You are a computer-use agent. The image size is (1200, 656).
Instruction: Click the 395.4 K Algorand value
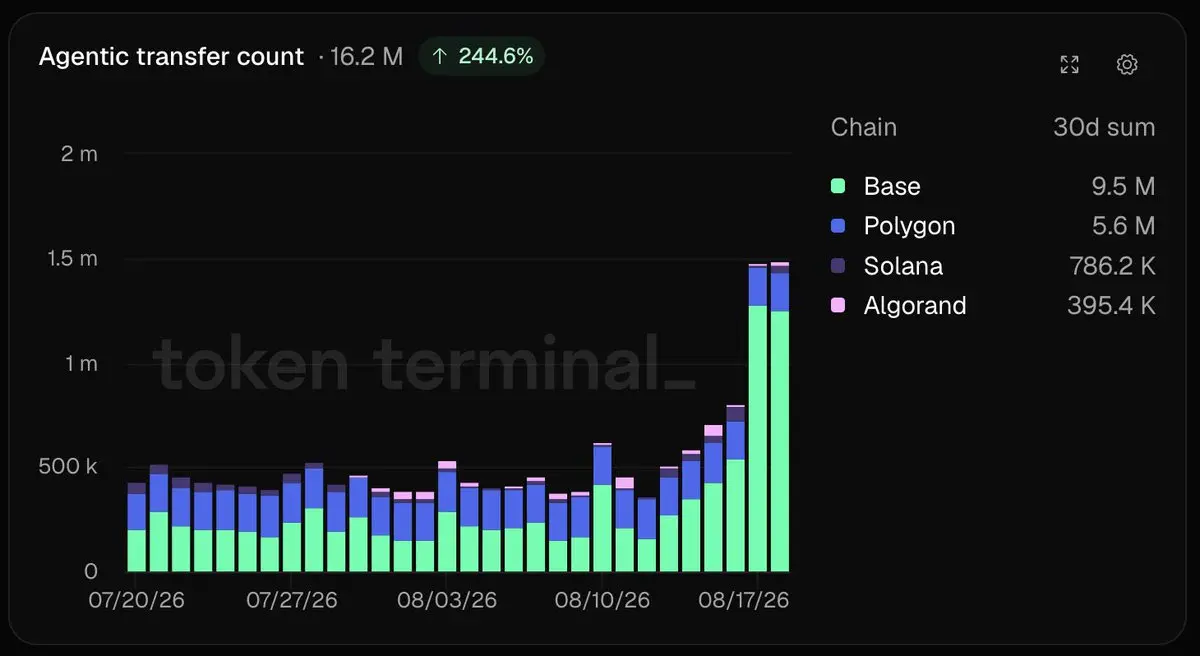1111,305
